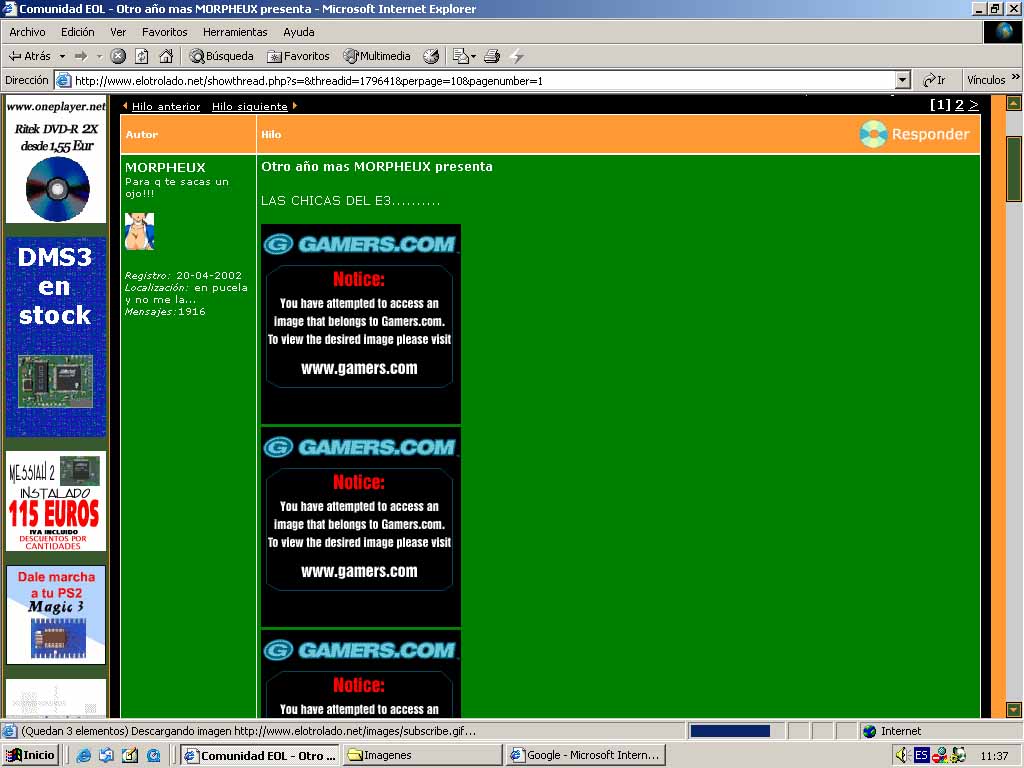Viewport: 1024px width, 768px height.
Task: Click the system tray clock 11:37
Action: [994, 756]
